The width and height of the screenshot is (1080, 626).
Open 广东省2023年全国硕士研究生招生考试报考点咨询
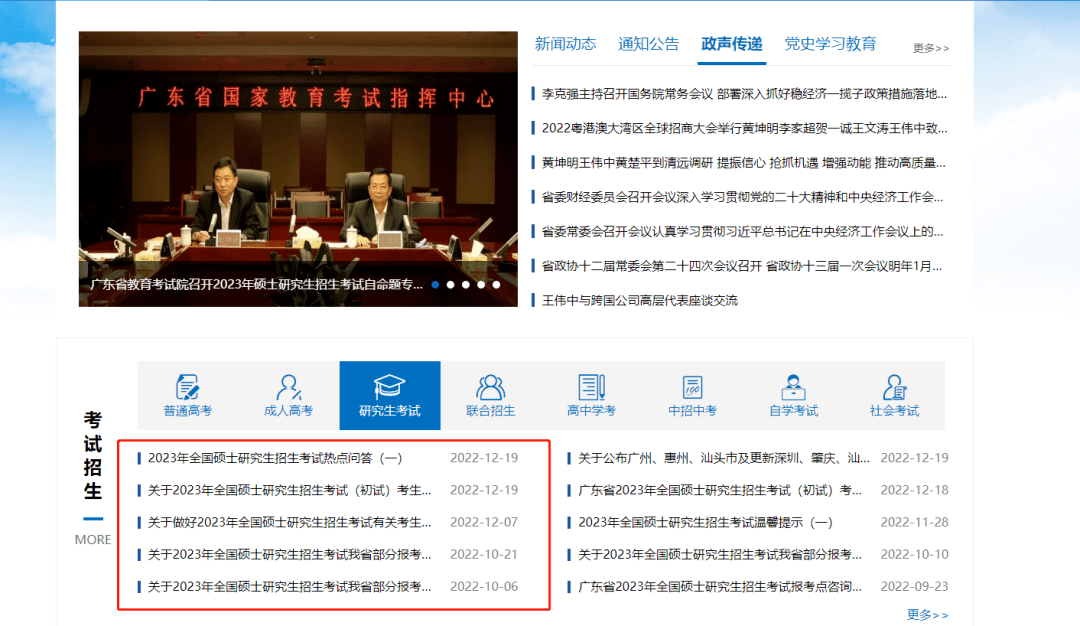click(x=720, y=587)
